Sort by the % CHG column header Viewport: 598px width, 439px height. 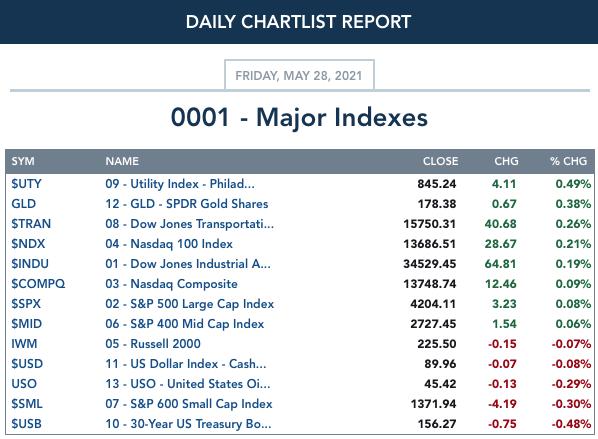[x=568, y=161]
